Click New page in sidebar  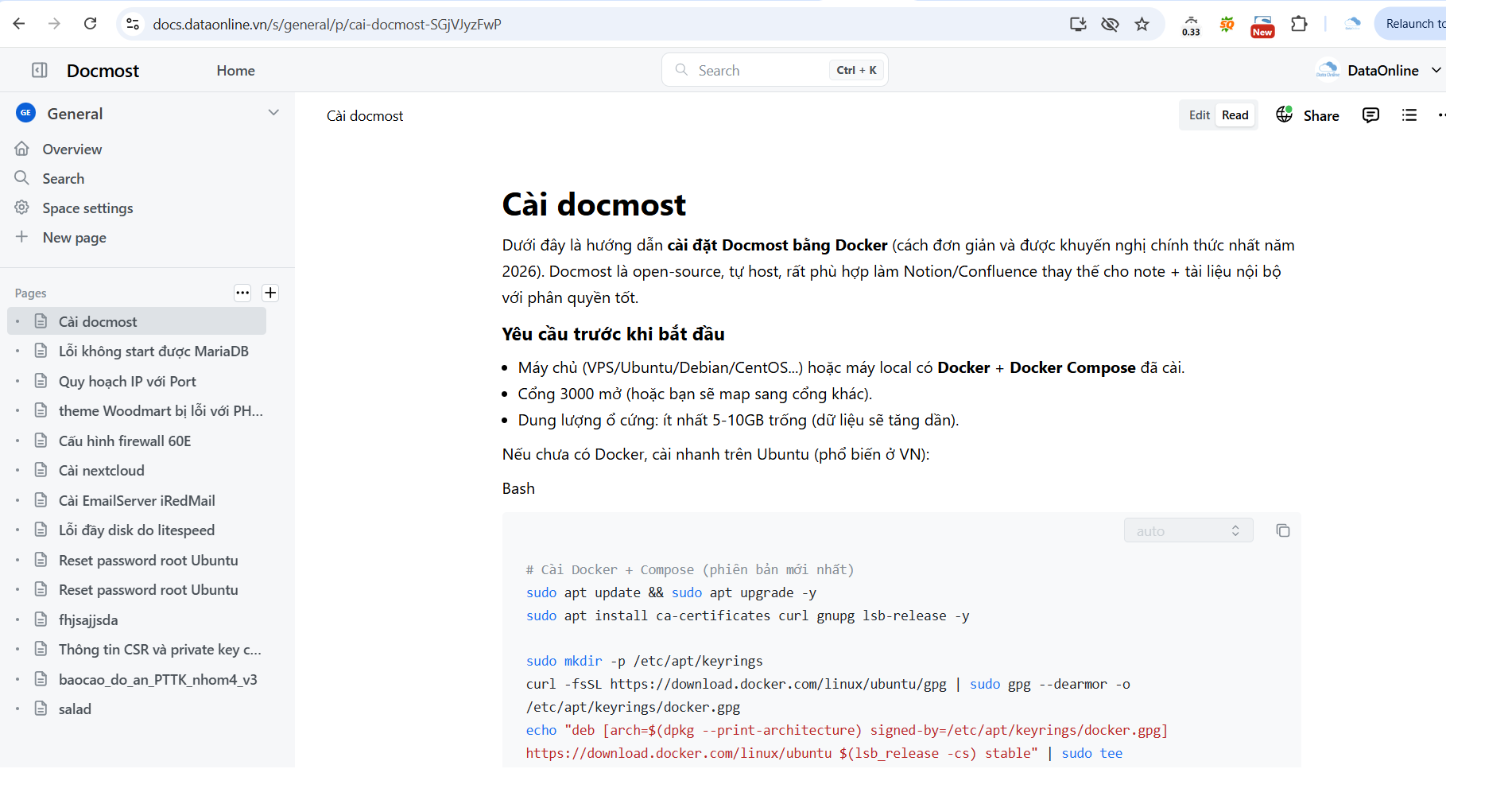(x=74, y=237)
